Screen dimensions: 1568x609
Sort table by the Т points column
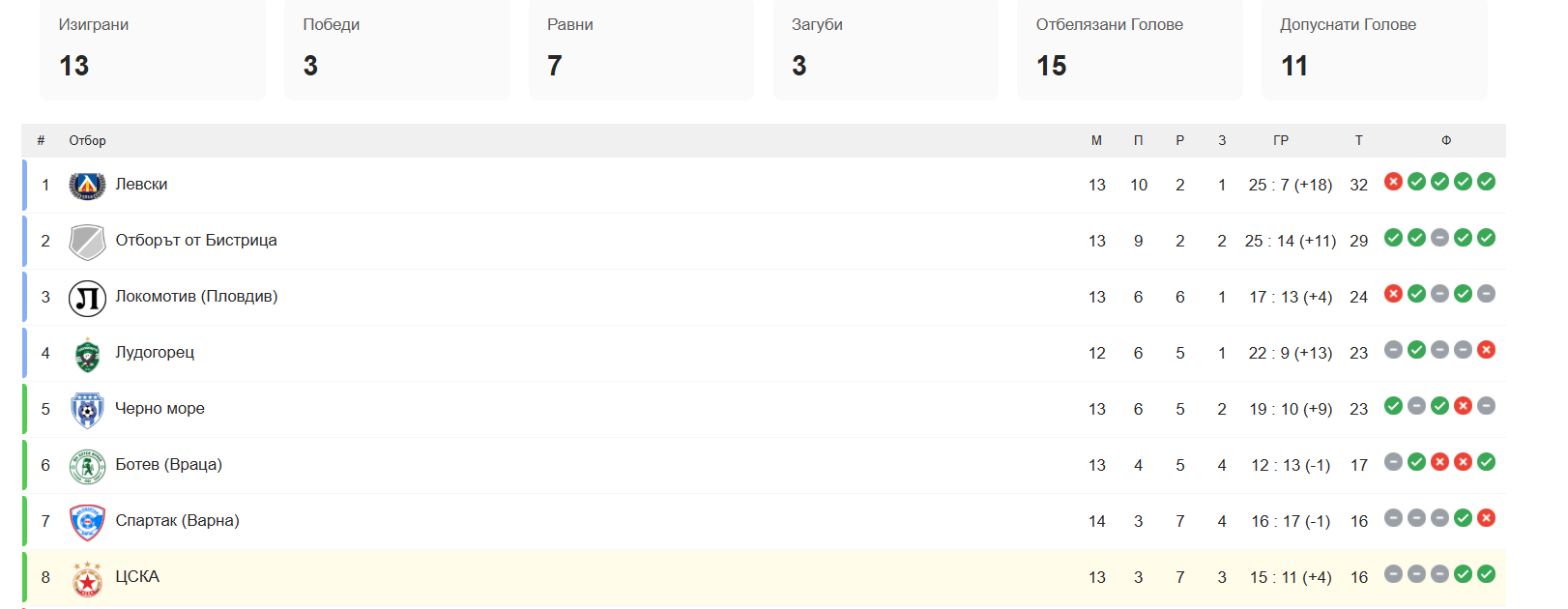coord(1358,141)
